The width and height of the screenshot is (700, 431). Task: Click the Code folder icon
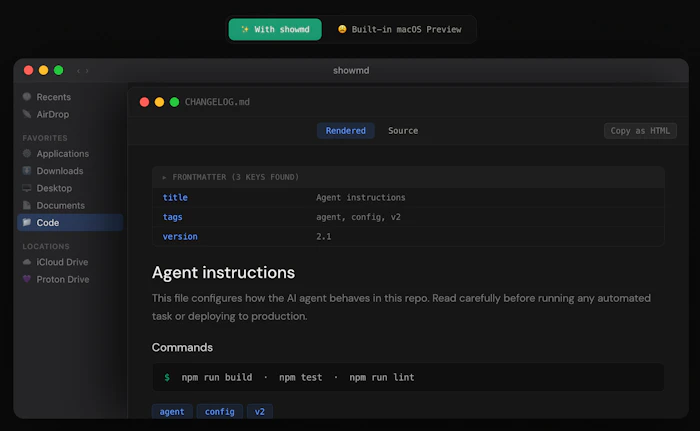click(x=27, y=222)
